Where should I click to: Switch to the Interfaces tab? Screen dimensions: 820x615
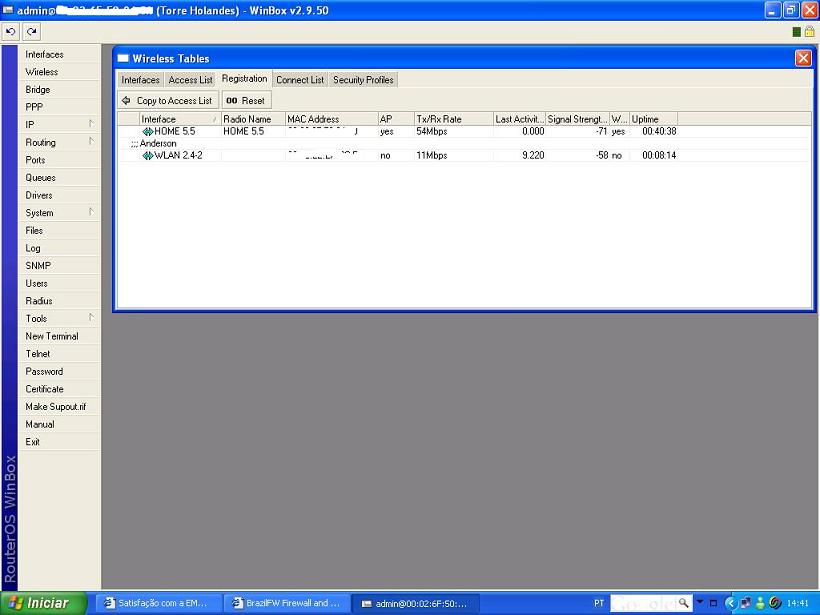[140, 80]
